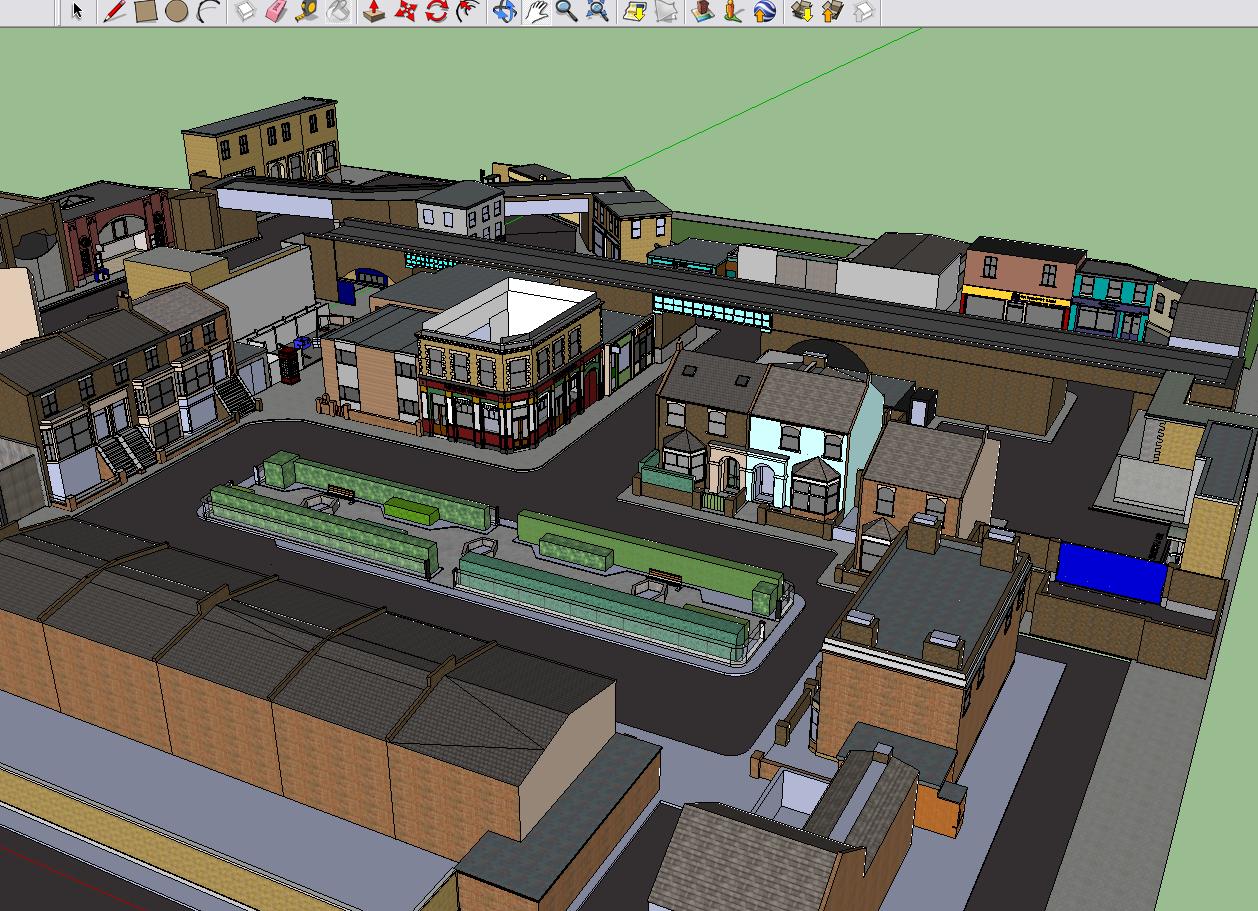
Task: Select the Pan hand tool
Action: (x=536, y=12)
